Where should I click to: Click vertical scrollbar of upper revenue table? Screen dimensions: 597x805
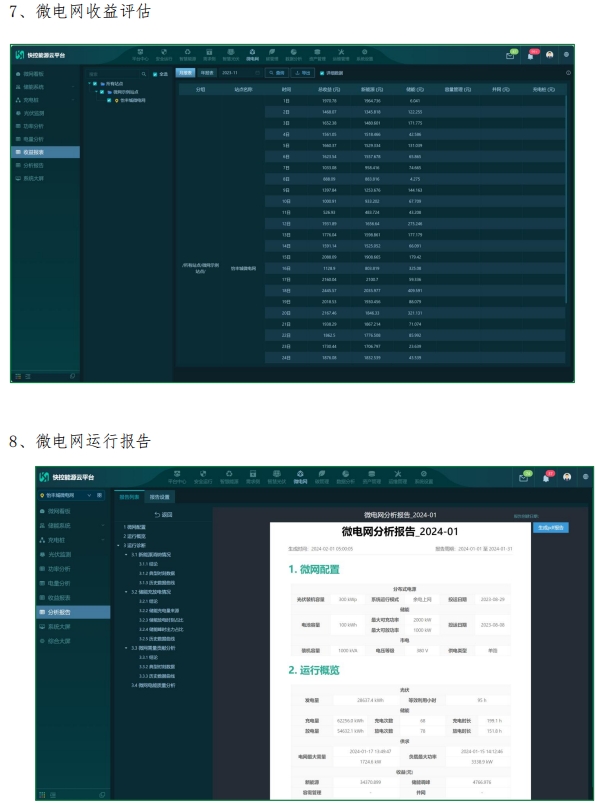click(566, 200)
